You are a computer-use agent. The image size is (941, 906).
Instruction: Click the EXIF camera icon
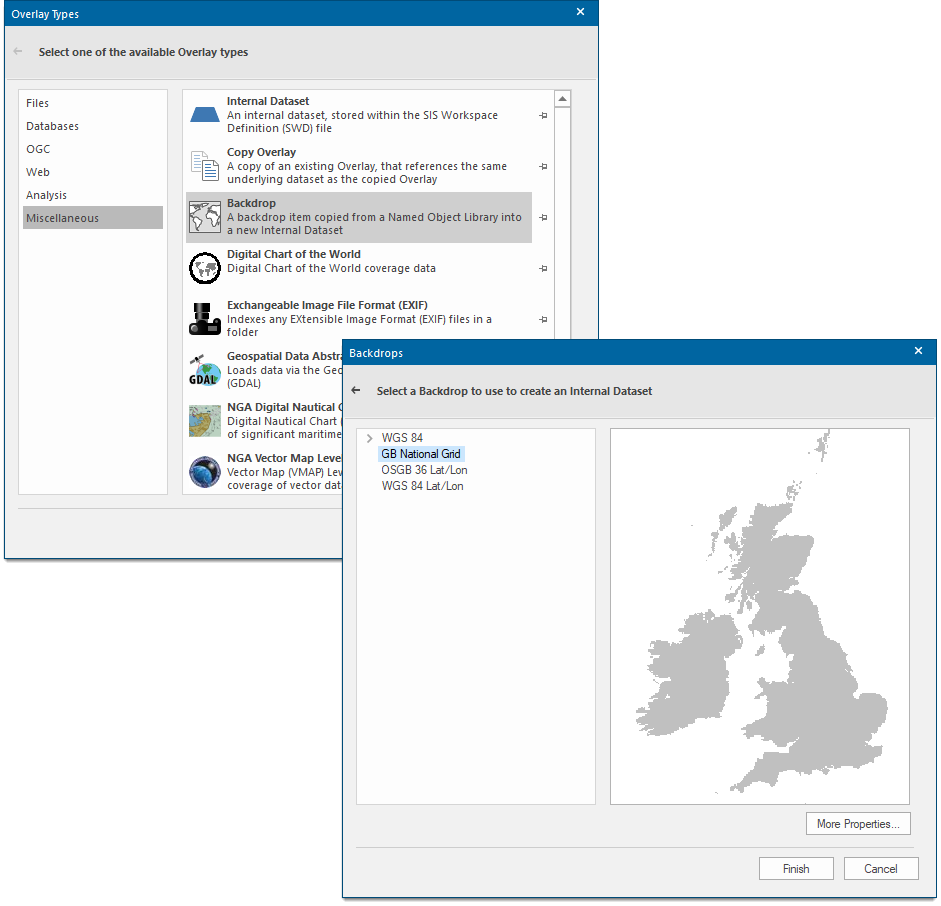coord(205,319)
